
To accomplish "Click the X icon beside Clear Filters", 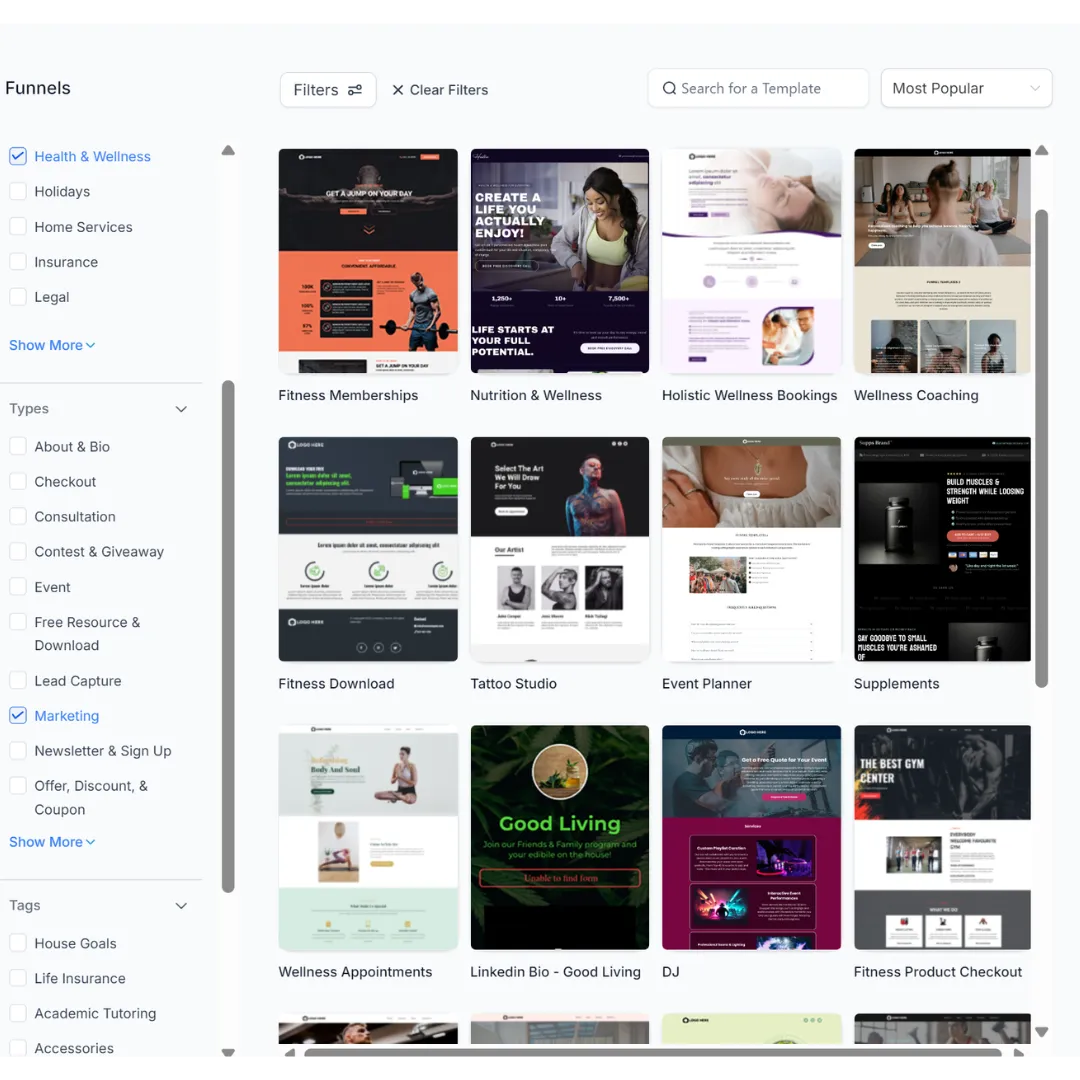I will pyautogui.click(x=397, y=90).
